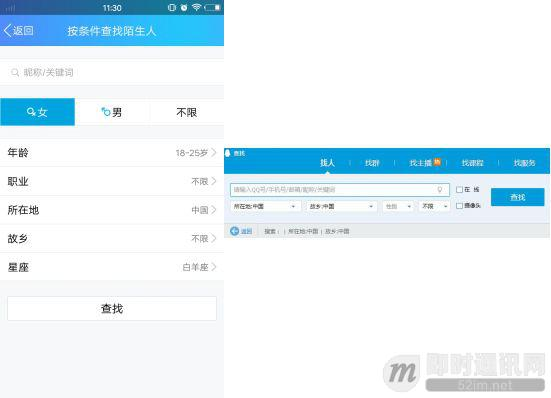Switch to the 找课程 tab
The width and height of the screenshot is (551, 398).
pos(472,163)
